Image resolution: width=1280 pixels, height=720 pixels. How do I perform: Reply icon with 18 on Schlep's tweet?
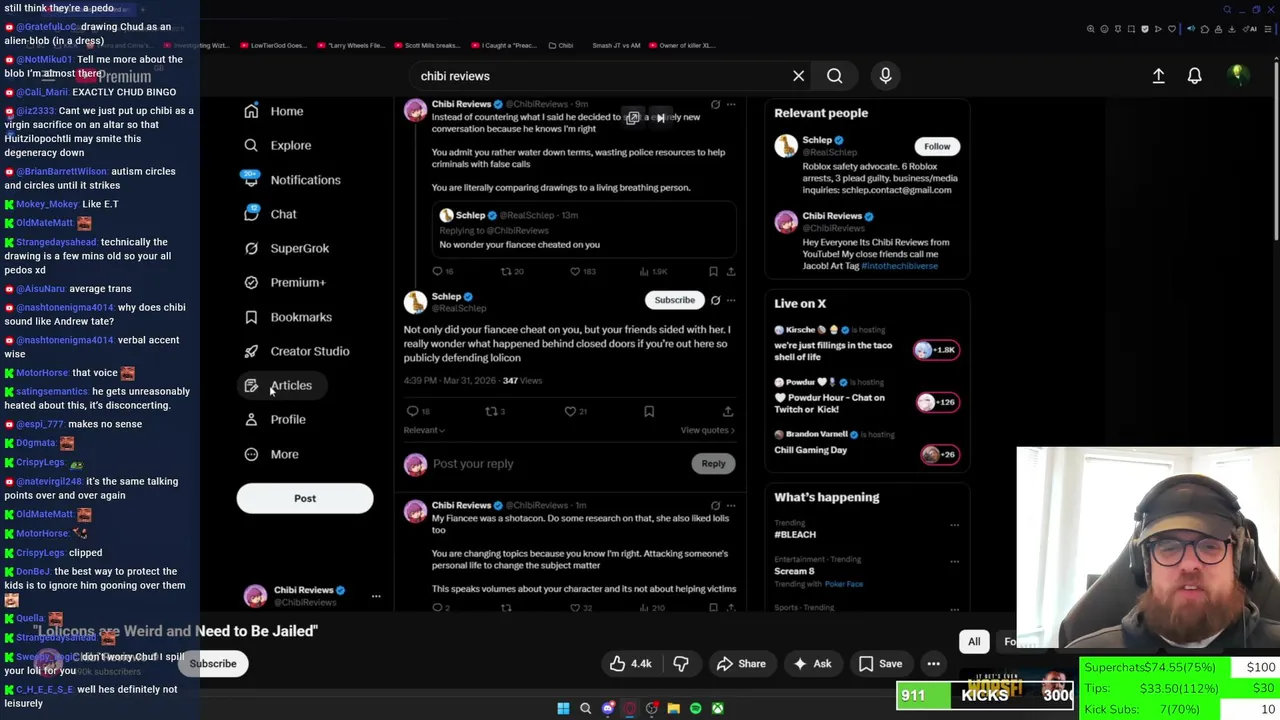pos(418,411)
